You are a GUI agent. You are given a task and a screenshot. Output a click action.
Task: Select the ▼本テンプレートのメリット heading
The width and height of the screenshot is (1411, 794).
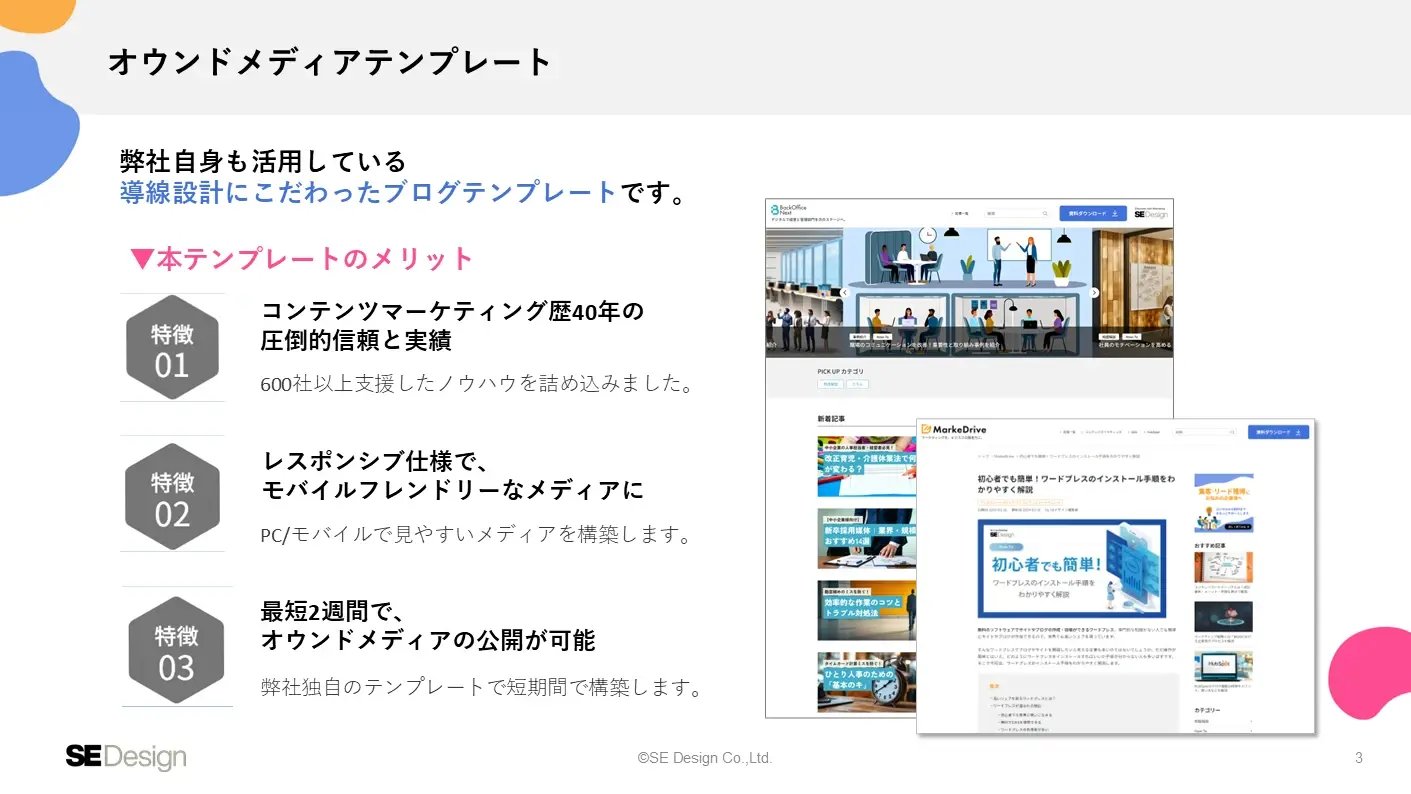pyautogui.click(x=302, y=258)
